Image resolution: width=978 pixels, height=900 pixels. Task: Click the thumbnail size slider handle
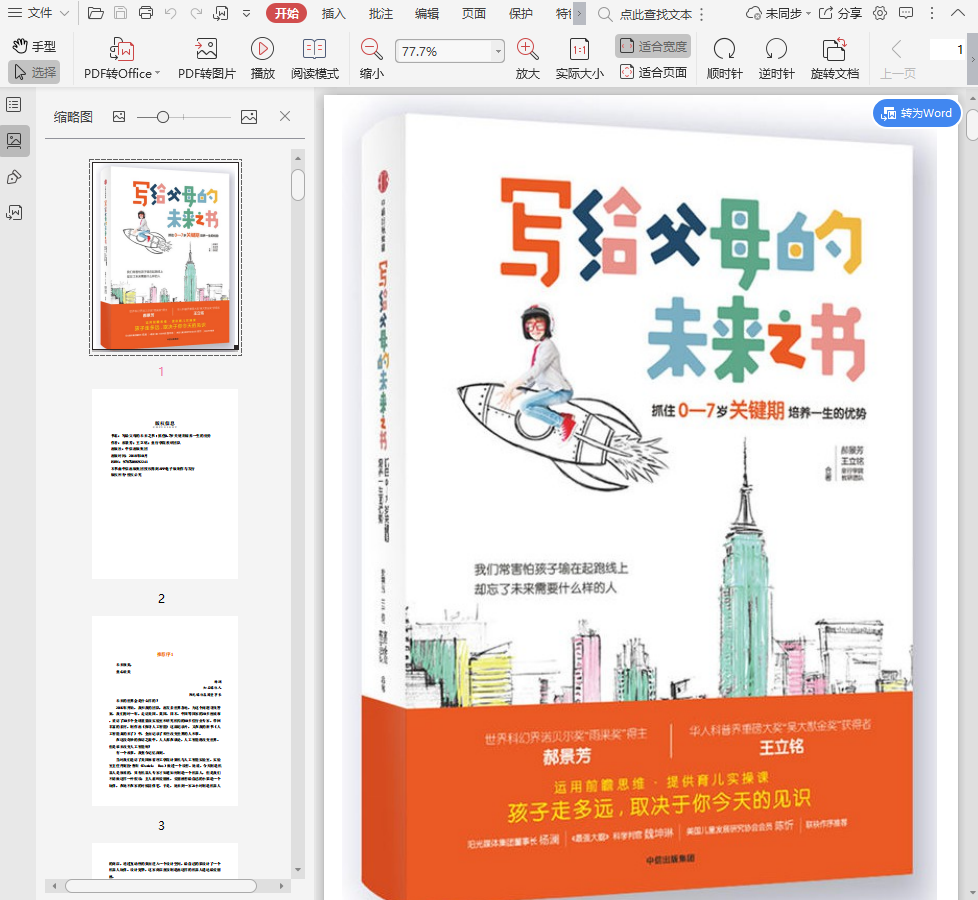(163, 117)
